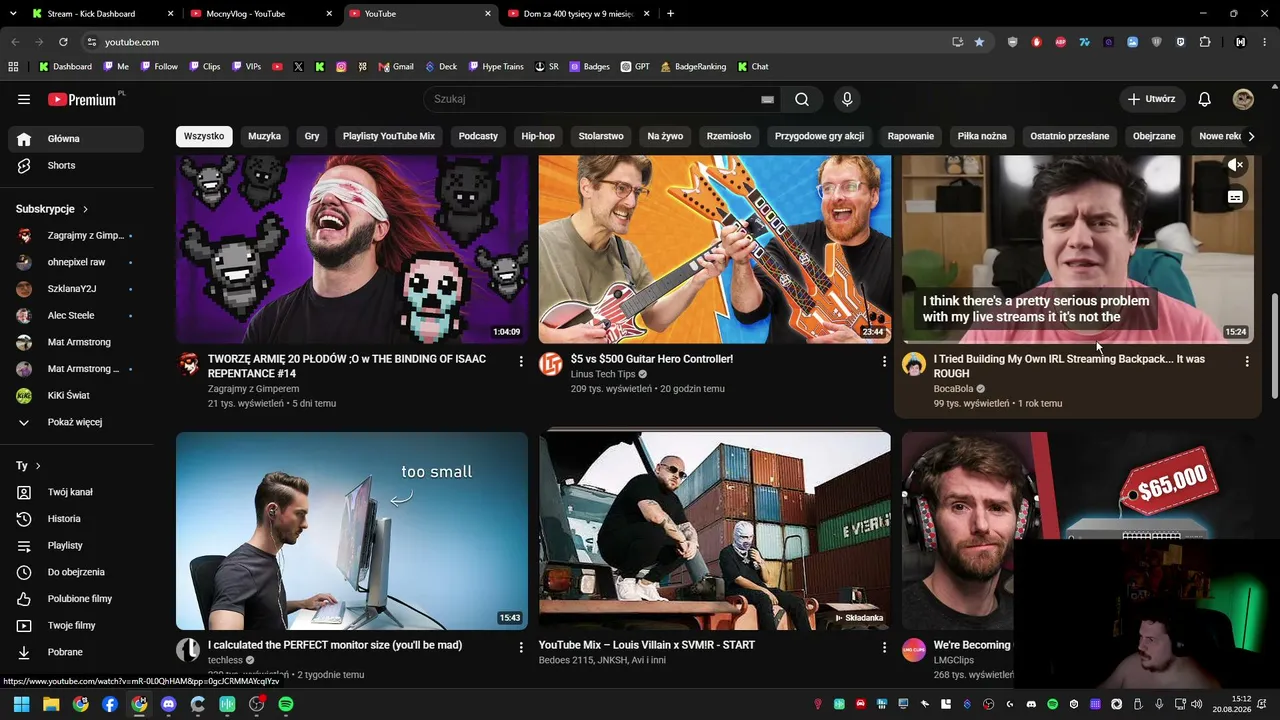Expand Pokaż więcej subscriptions list

pyautogui.click(x=76, y=422)
